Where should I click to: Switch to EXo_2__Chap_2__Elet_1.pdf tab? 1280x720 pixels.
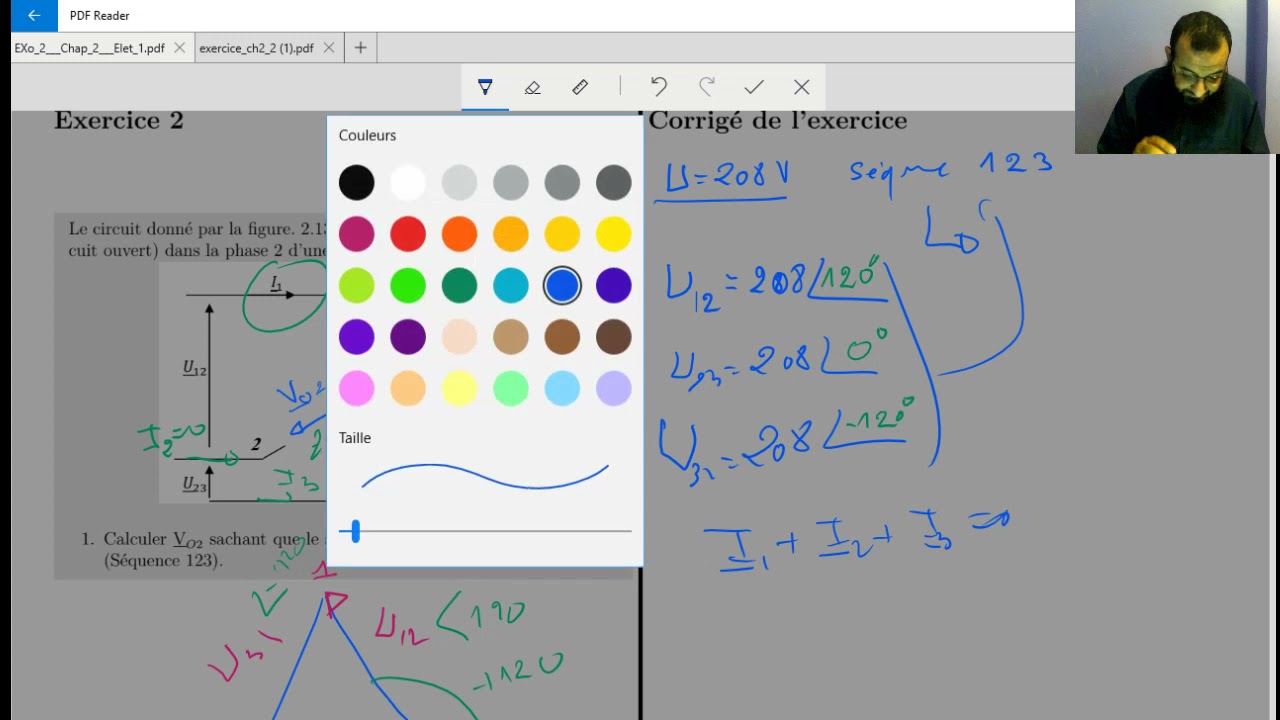point(90,48)
